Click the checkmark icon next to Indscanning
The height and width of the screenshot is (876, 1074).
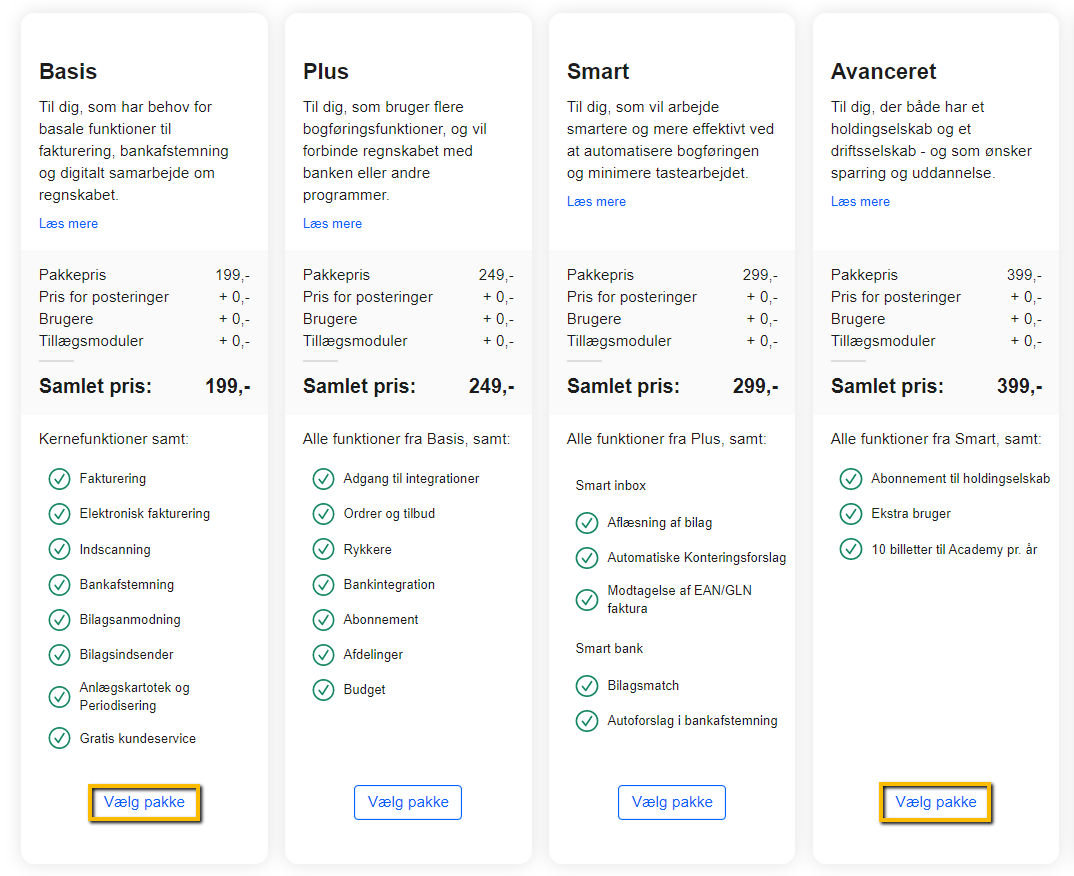tap(60, 549)
